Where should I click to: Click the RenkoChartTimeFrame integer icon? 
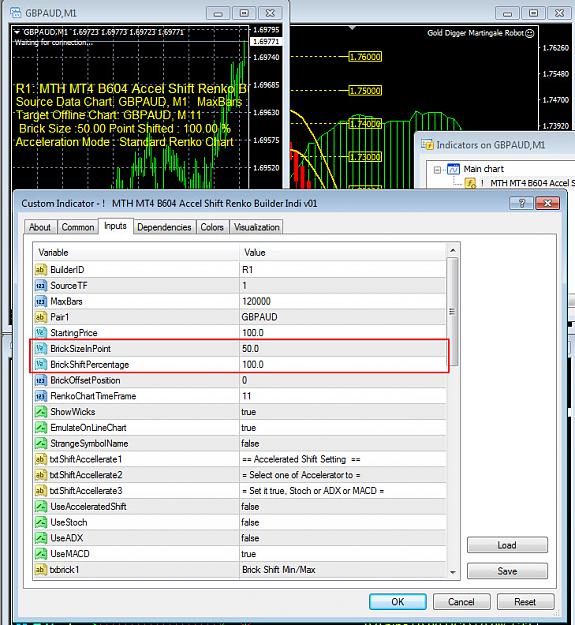pos(41,396)
